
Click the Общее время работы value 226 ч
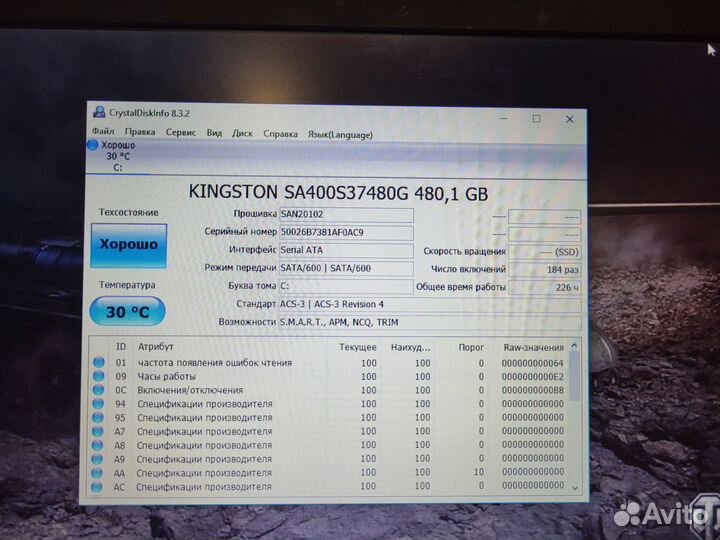click(545, 287)
